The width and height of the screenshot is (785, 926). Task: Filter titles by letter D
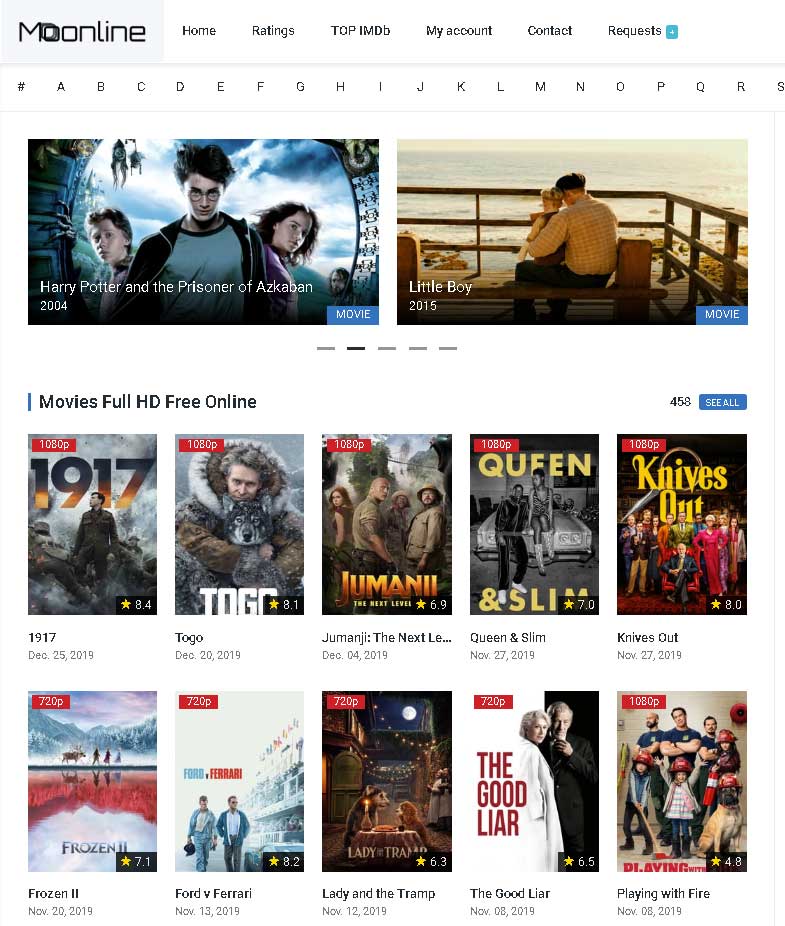pyautogui.click(x=180, y=87)
